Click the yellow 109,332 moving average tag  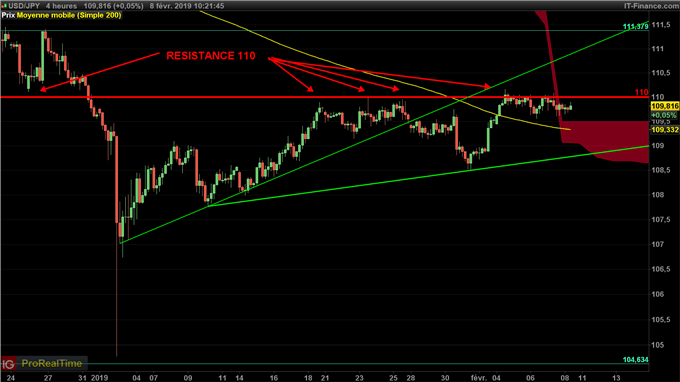coord(665,130)
